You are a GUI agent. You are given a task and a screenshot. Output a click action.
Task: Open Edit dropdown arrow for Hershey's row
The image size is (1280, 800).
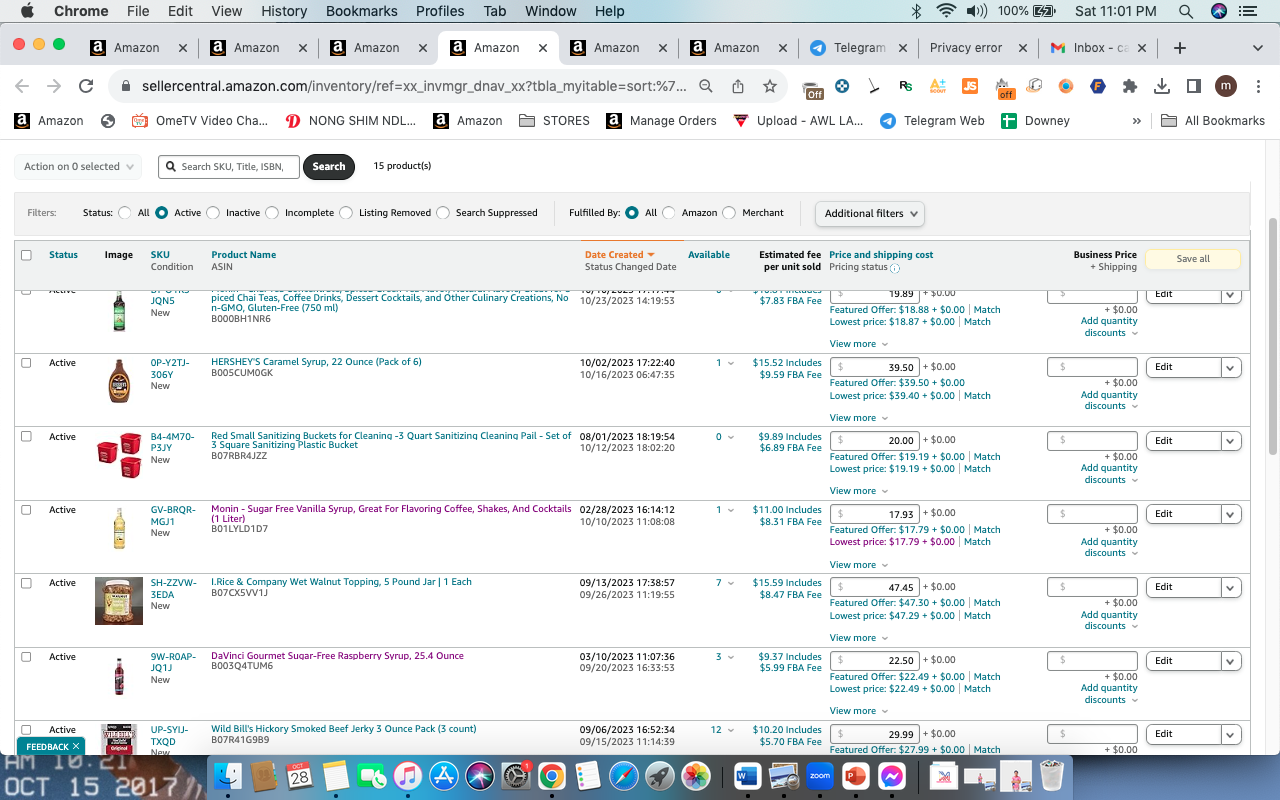coord(1231,367)
